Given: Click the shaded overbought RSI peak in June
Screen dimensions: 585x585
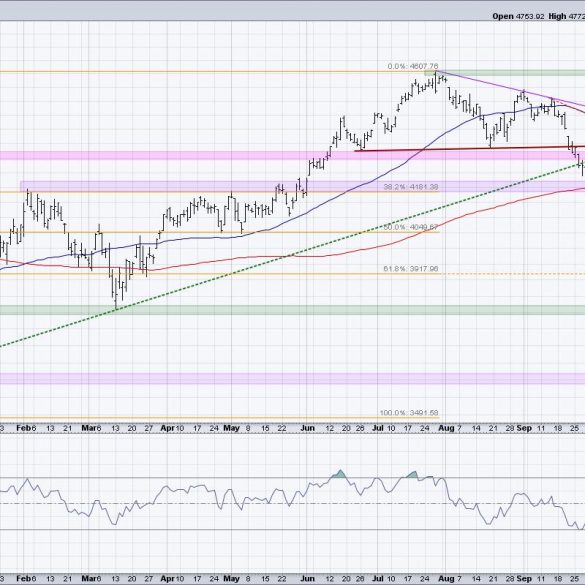Looking at the screenshot, I should (340, 474).
